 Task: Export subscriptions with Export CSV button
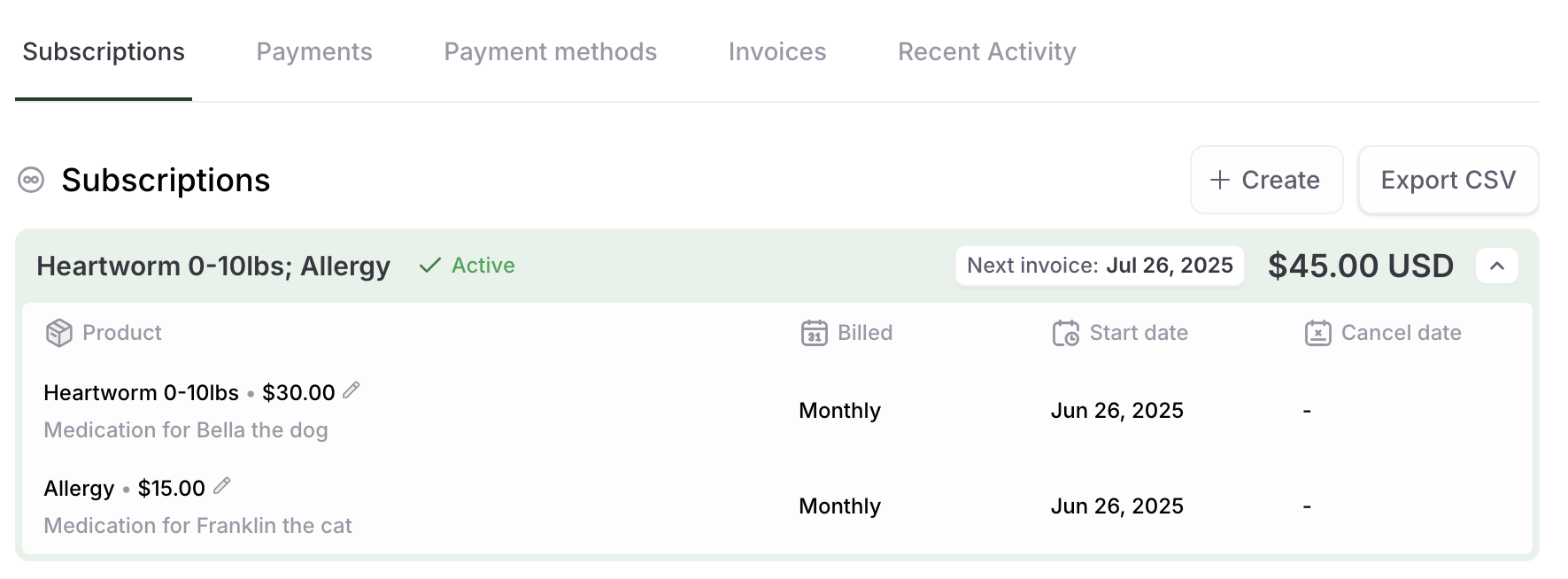point(1448,180)
